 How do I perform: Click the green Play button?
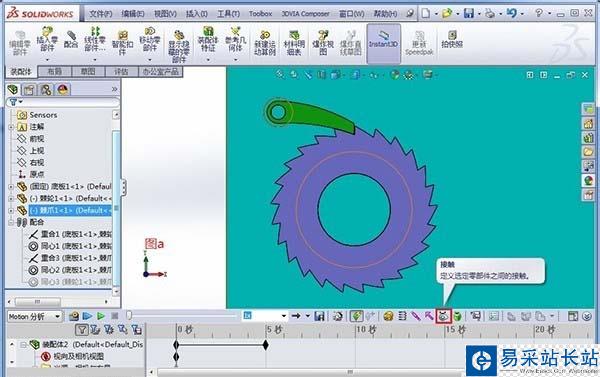pos(101,316)
